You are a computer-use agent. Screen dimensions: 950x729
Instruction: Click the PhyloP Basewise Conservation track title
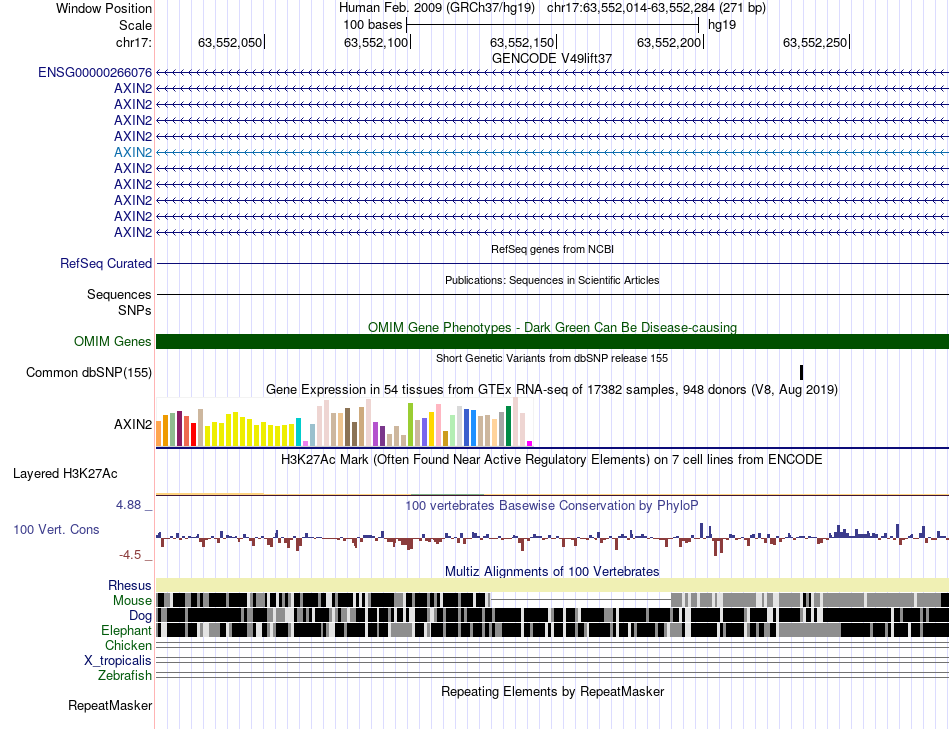(x=552, y=506)
